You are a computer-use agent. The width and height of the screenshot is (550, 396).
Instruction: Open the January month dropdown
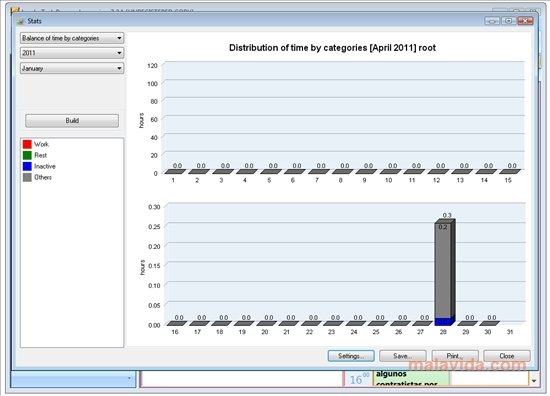[x=72, y=68]
